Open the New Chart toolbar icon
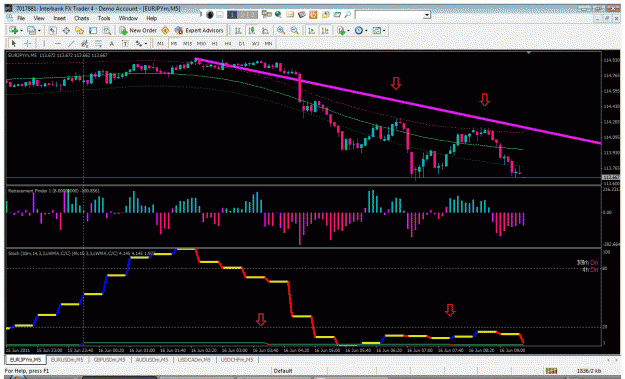The width and height of the screenshot is (625, 379). click(14, 30)
